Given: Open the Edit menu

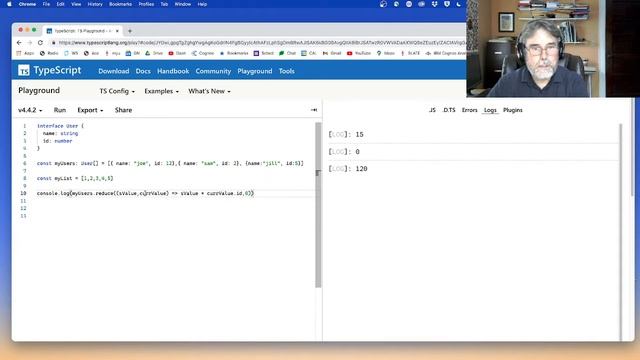Looking at the screenshot, I should point(60,4).
